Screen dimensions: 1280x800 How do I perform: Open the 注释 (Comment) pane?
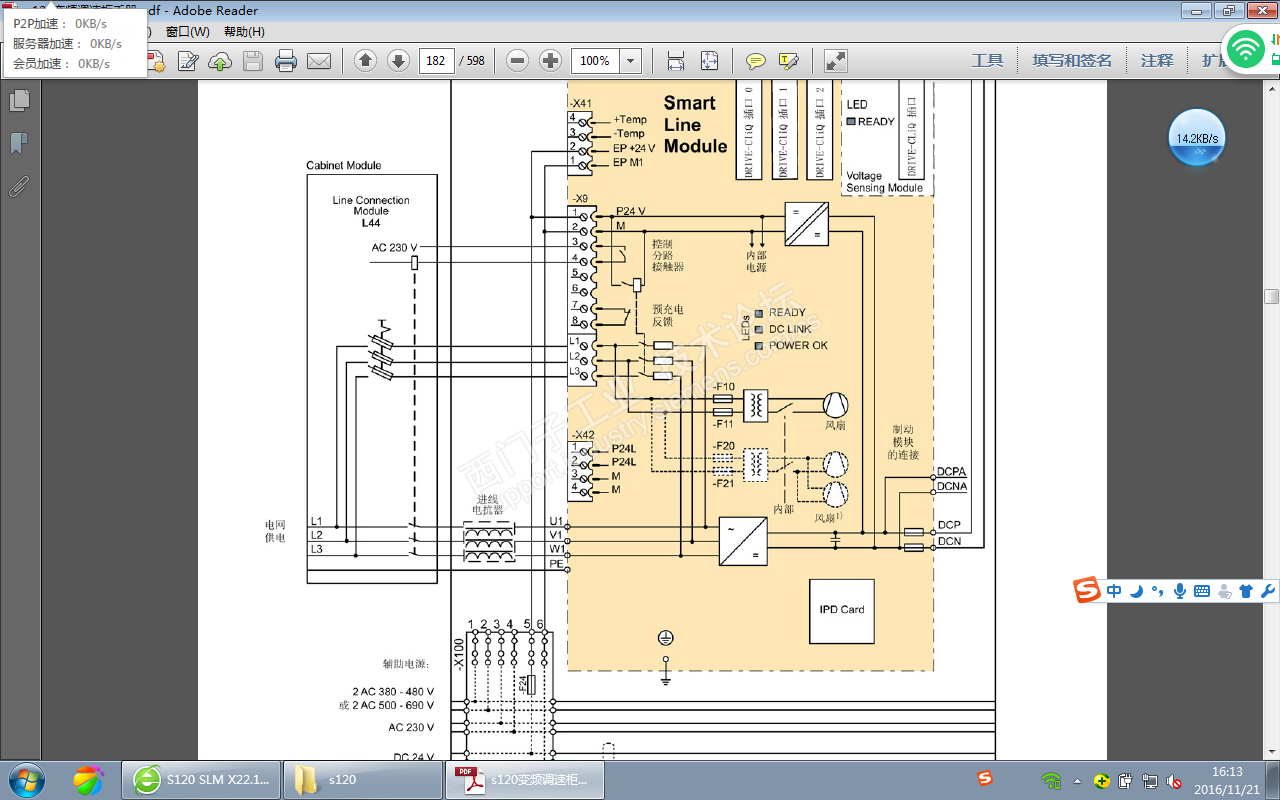point(1157,61)
